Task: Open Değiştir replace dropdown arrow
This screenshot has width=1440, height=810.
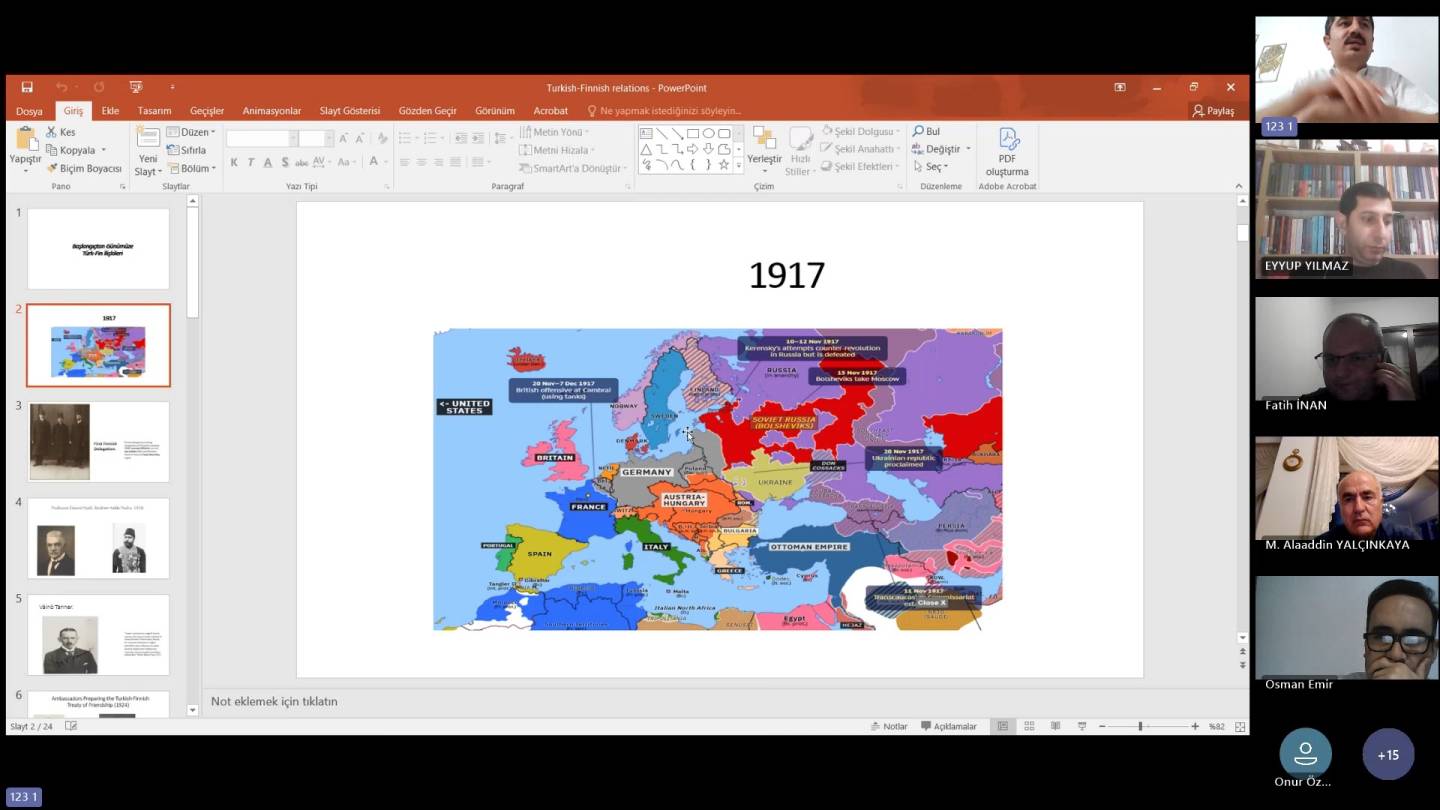Action: point(968,149)
